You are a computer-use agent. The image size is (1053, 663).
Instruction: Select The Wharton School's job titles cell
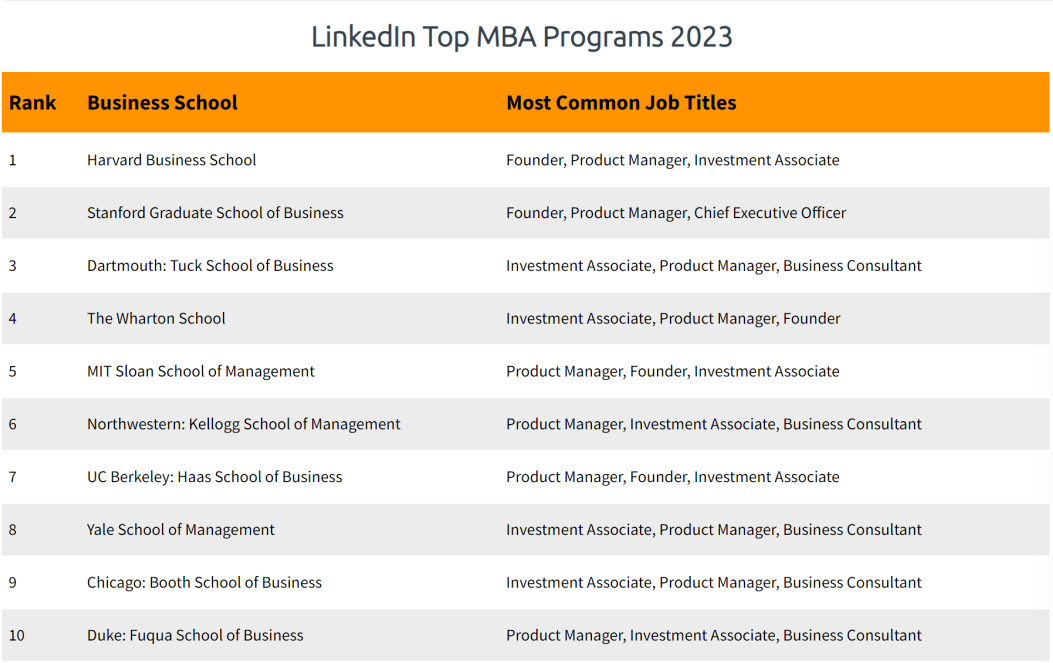click(673, 319)
